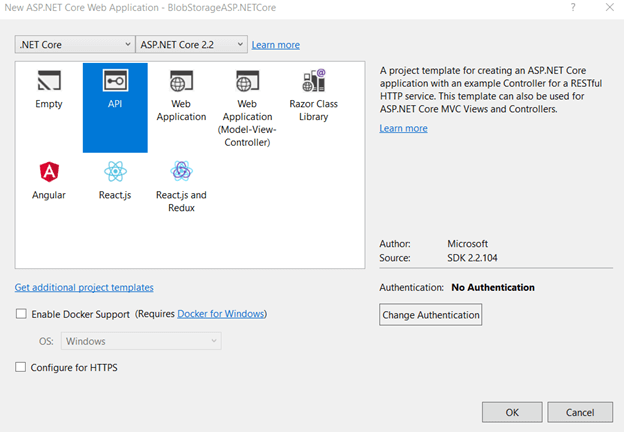
Task: Select the Angular template icon
Action: [x=49, y=172]
